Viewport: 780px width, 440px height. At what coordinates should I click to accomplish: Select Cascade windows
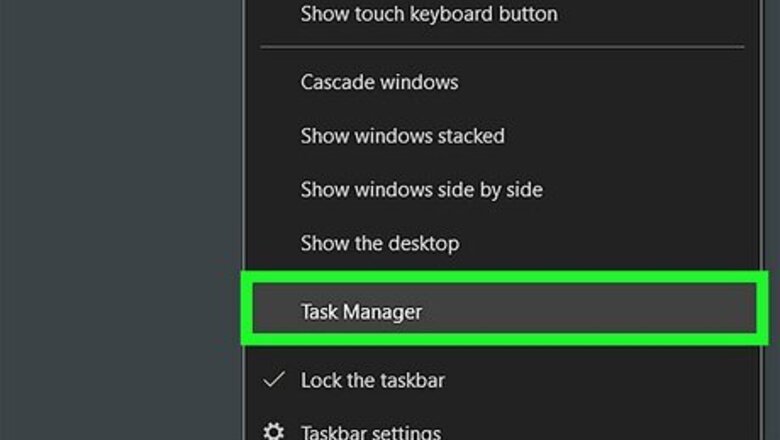pyautogui.click(x=379, y=82)
